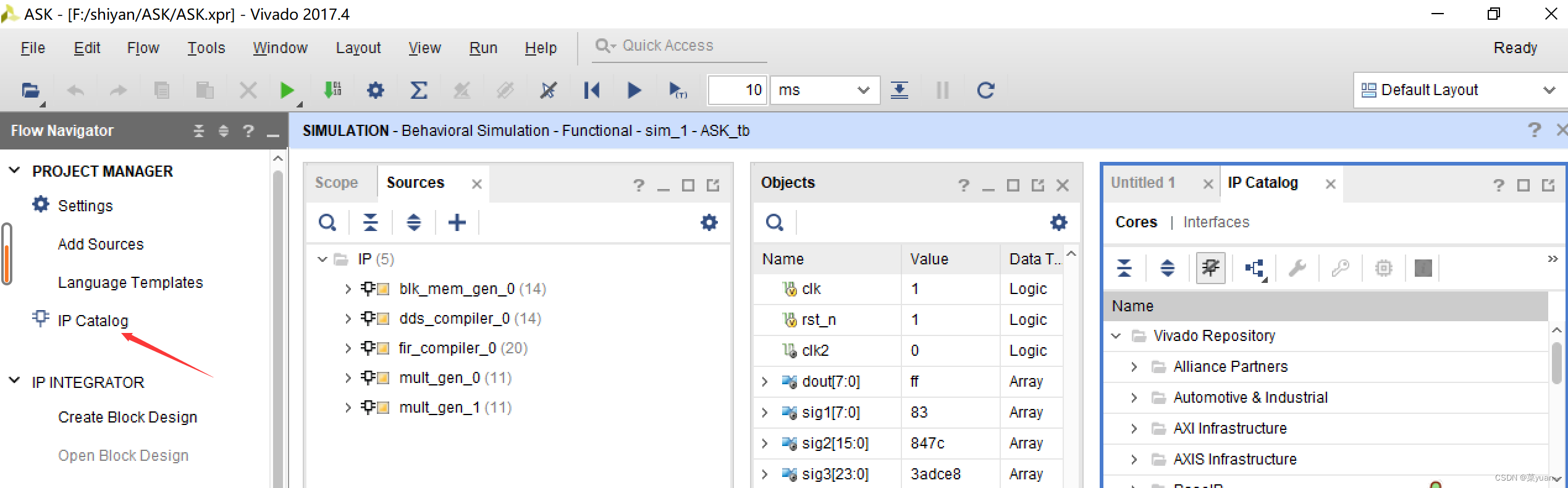Collapse all in the Sources panel toolbar
Image resolution: width=1568 pixels, height=488 pixels.
click(371, 222)
